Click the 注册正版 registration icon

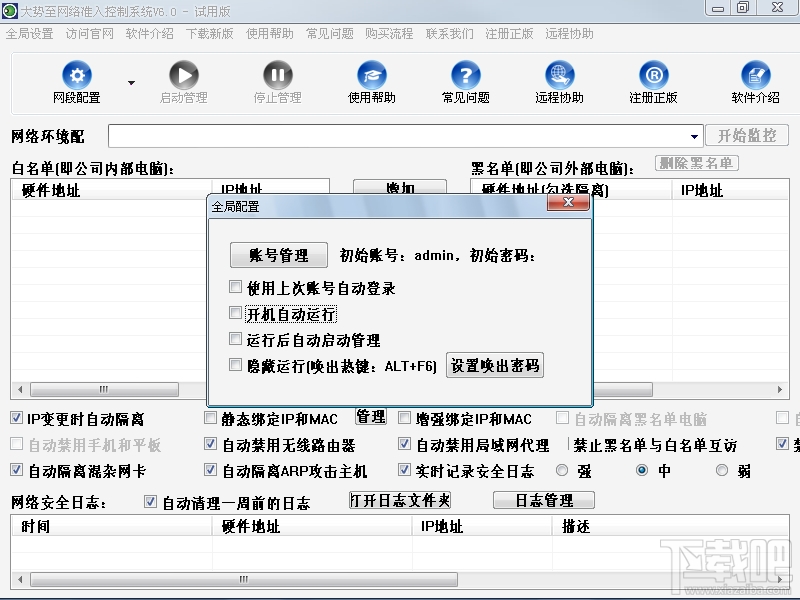click(653, 75)
